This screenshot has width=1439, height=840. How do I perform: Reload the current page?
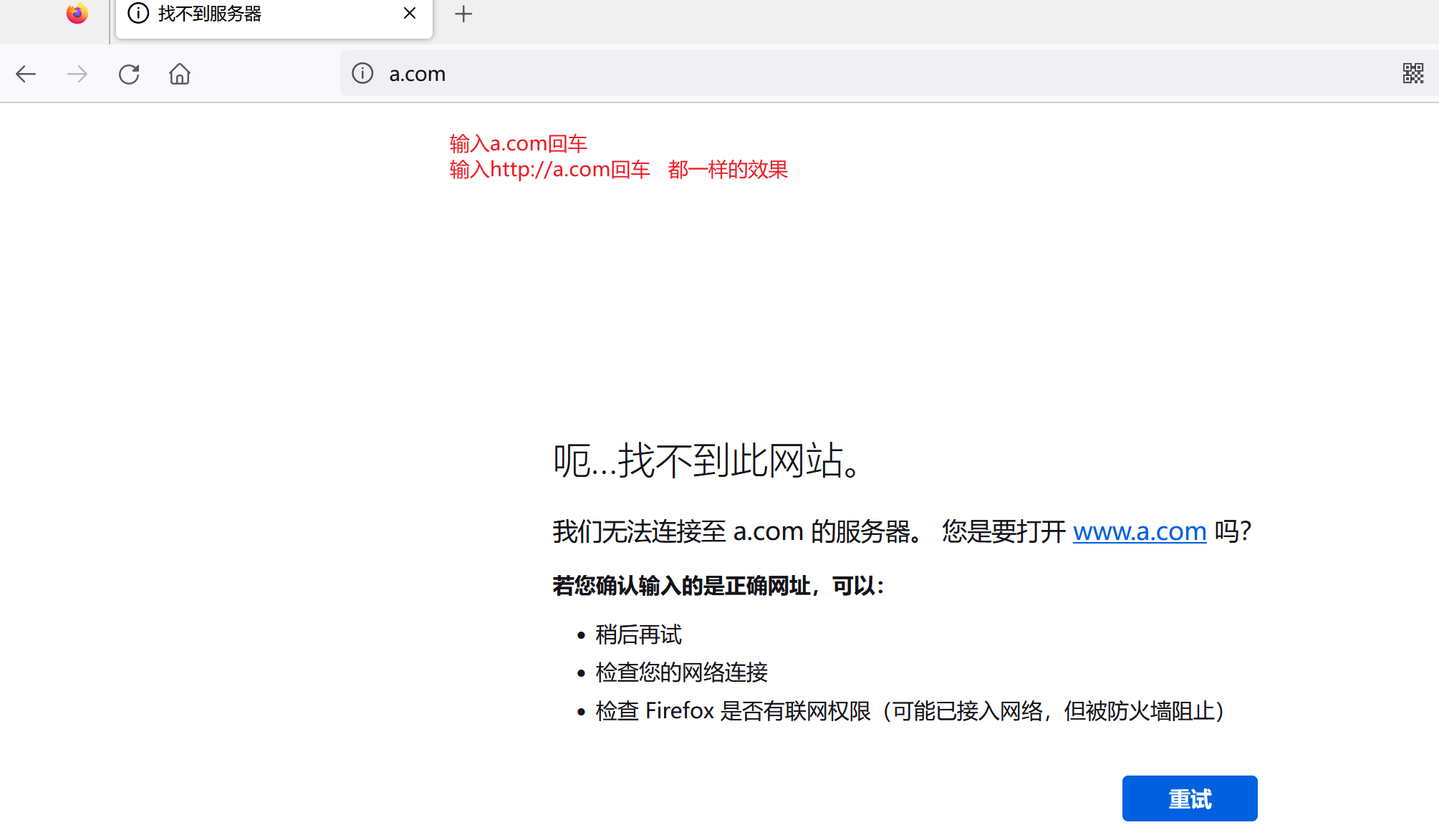(129, 74)
